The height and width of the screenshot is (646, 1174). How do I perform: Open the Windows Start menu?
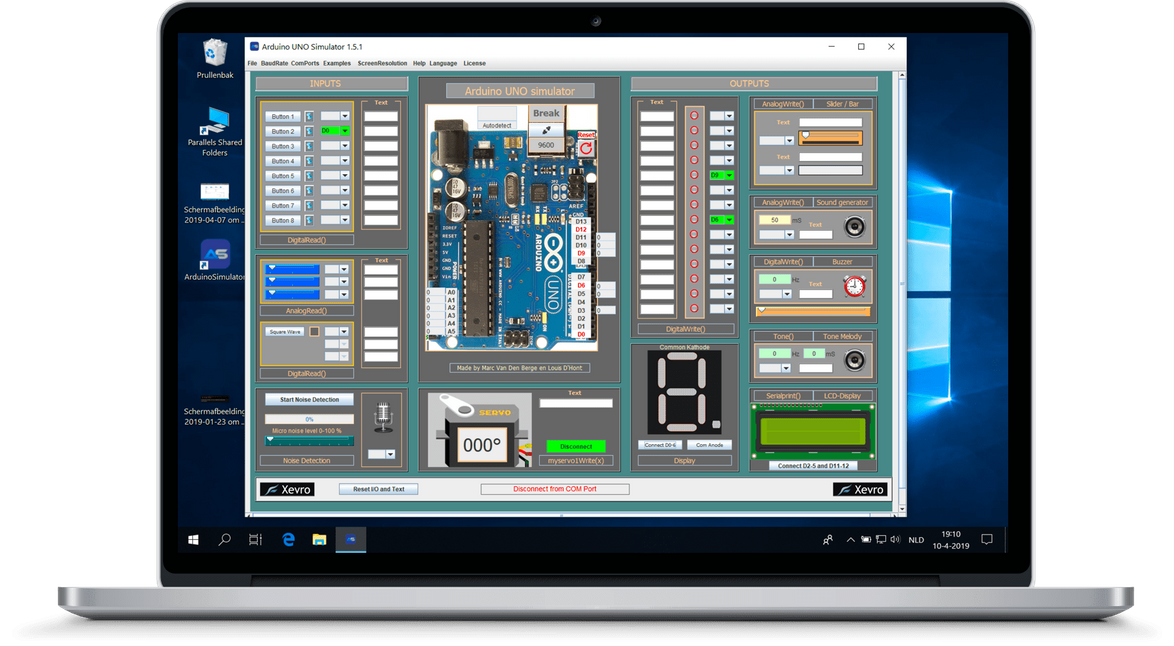coord(193,540)
